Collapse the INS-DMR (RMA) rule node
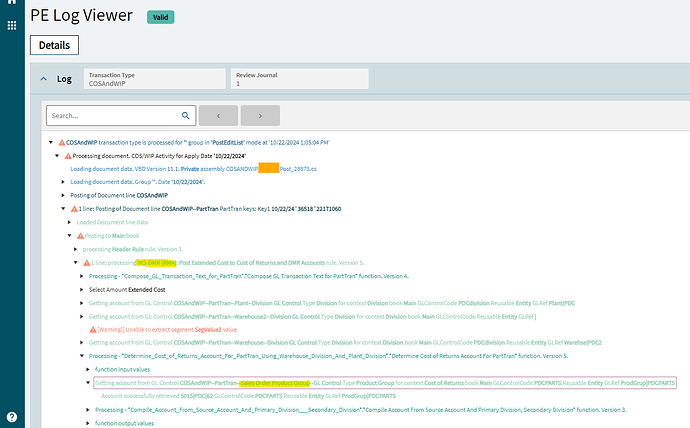Image resolution: width=690 pixels, height=428 pixels. pyautogui.click(x=75, y=263)
